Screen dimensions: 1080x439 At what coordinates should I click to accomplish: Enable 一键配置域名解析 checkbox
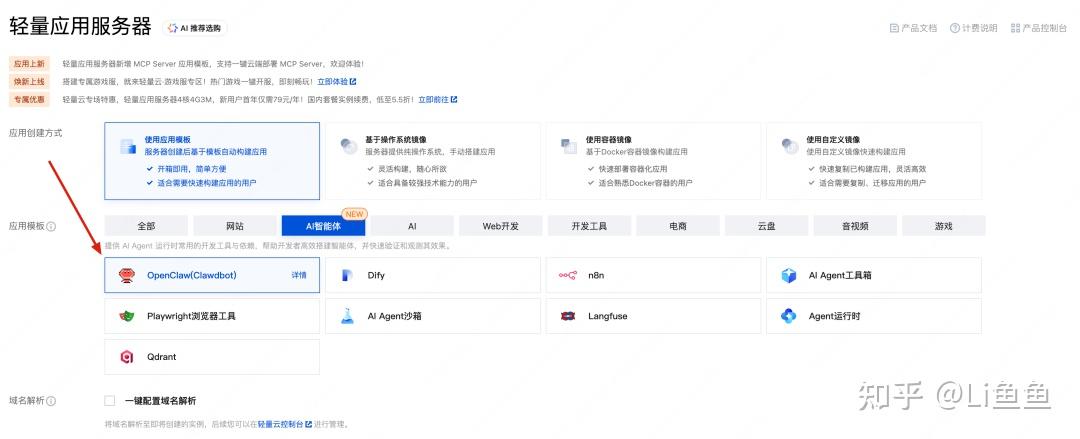click(x=110, y=401)
